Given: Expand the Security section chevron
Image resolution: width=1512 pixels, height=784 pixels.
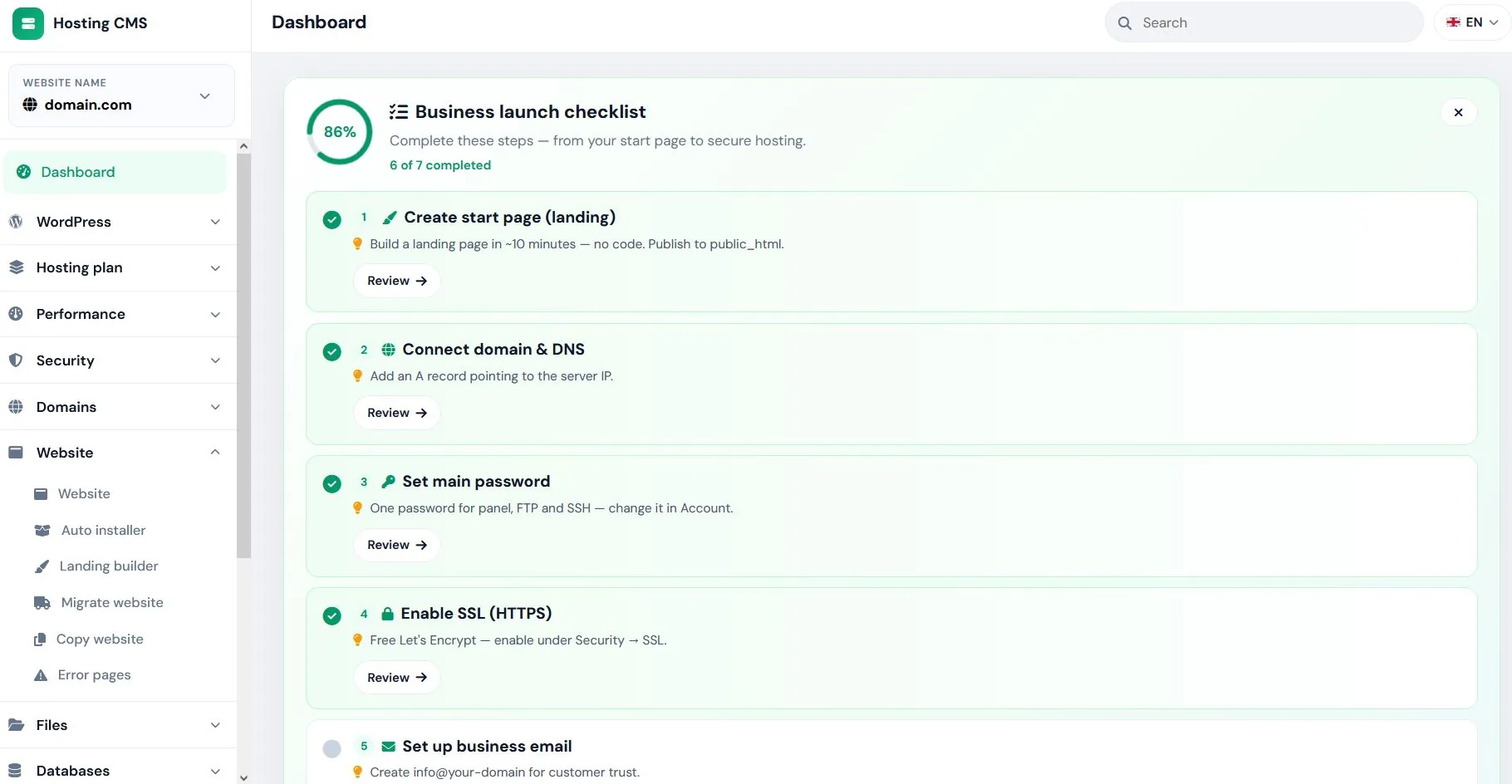Looking at the screenshot, I should (215, 360).
